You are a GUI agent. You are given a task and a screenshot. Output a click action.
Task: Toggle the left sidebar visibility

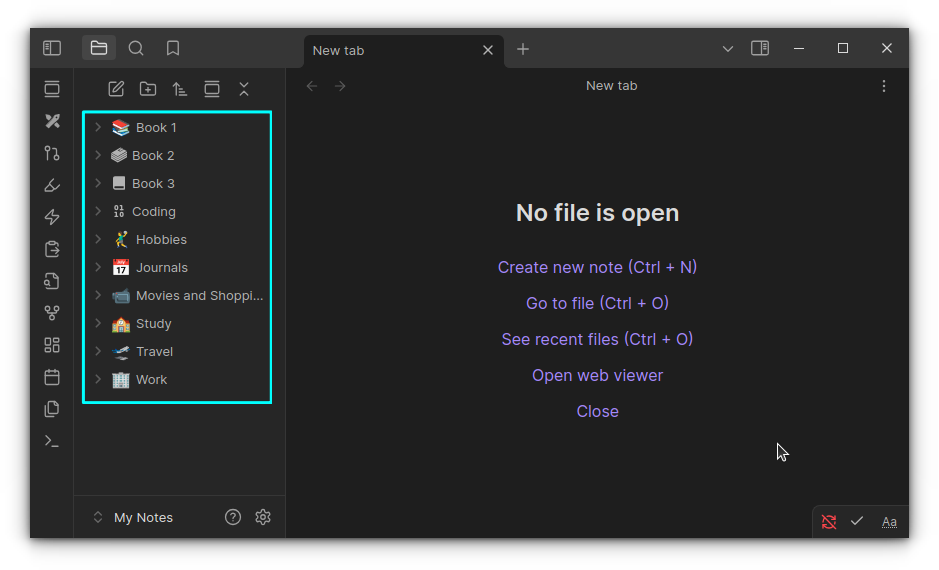pyautogui.click(x=52, y=48)
